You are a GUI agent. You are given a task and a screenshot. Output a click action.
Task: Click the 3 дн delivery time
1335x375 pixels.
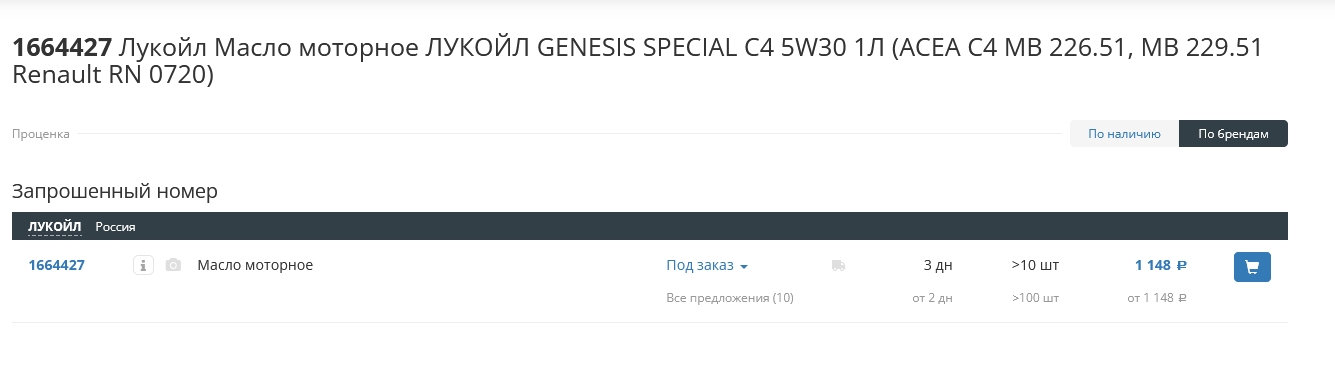point(938,265)
